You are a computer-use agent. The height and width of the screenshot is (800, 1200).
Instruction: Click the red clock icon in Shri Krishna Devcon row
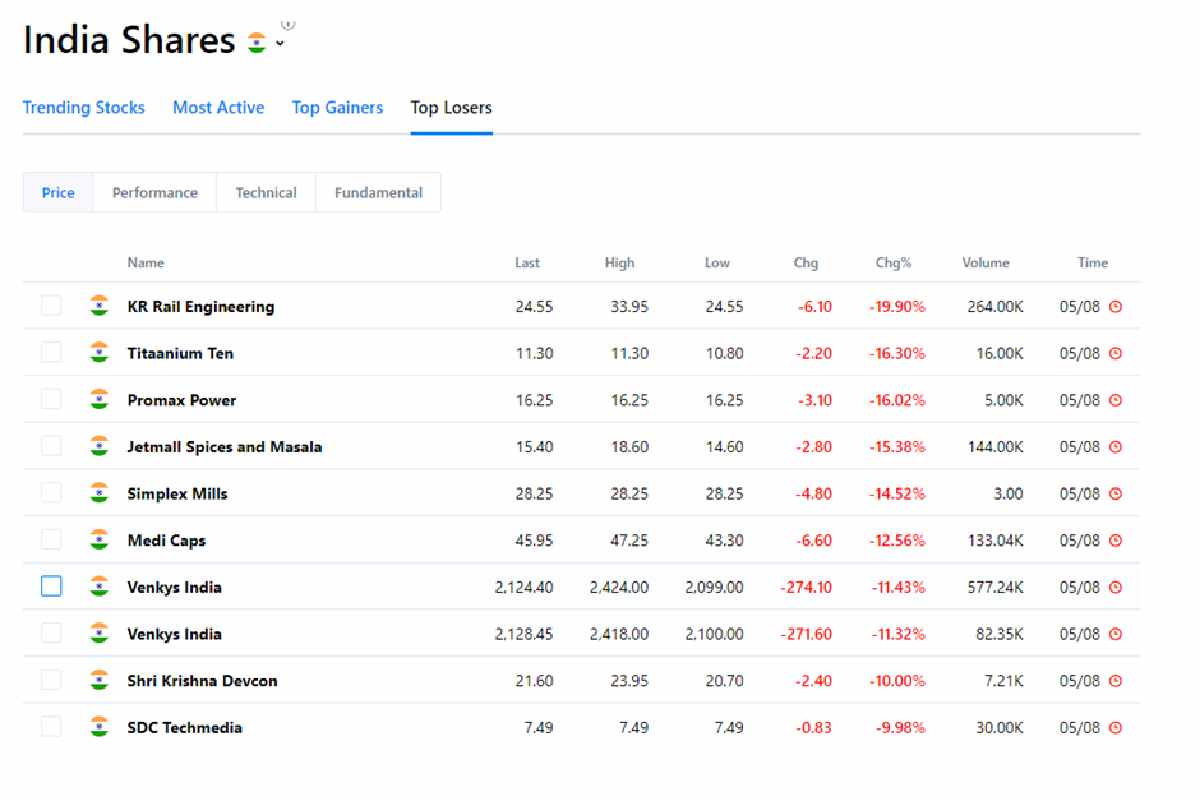[1116, 680]
